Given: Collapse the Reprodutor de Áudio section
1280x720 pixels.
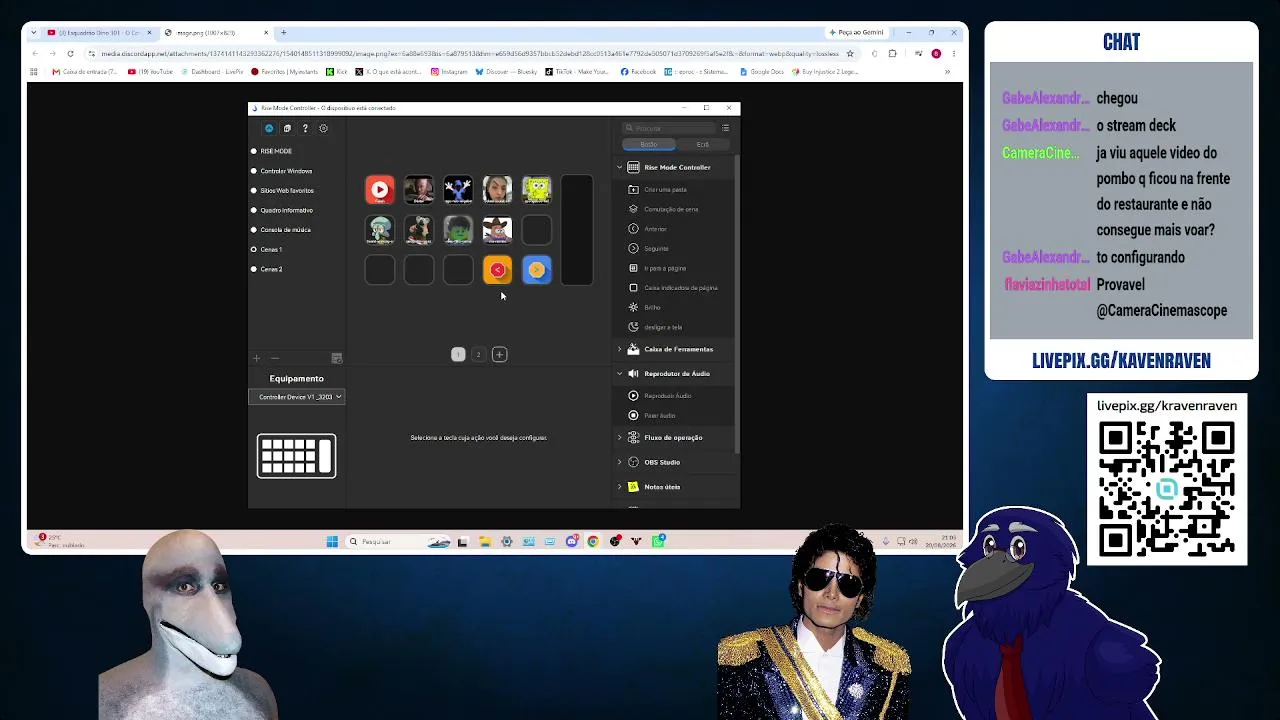Looking at the screenshot, I should point(619,373).
